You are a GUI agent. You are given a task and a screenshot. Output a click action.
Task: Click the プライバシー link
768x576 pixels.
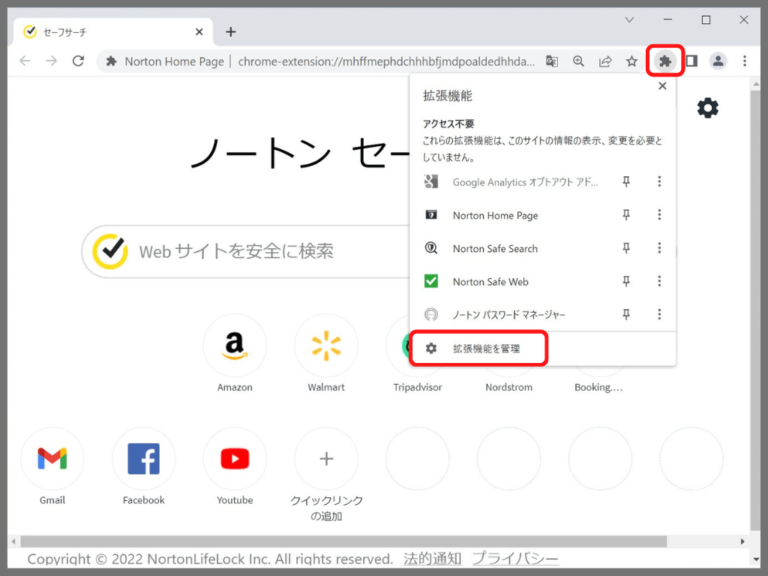[x=515, y=558]
